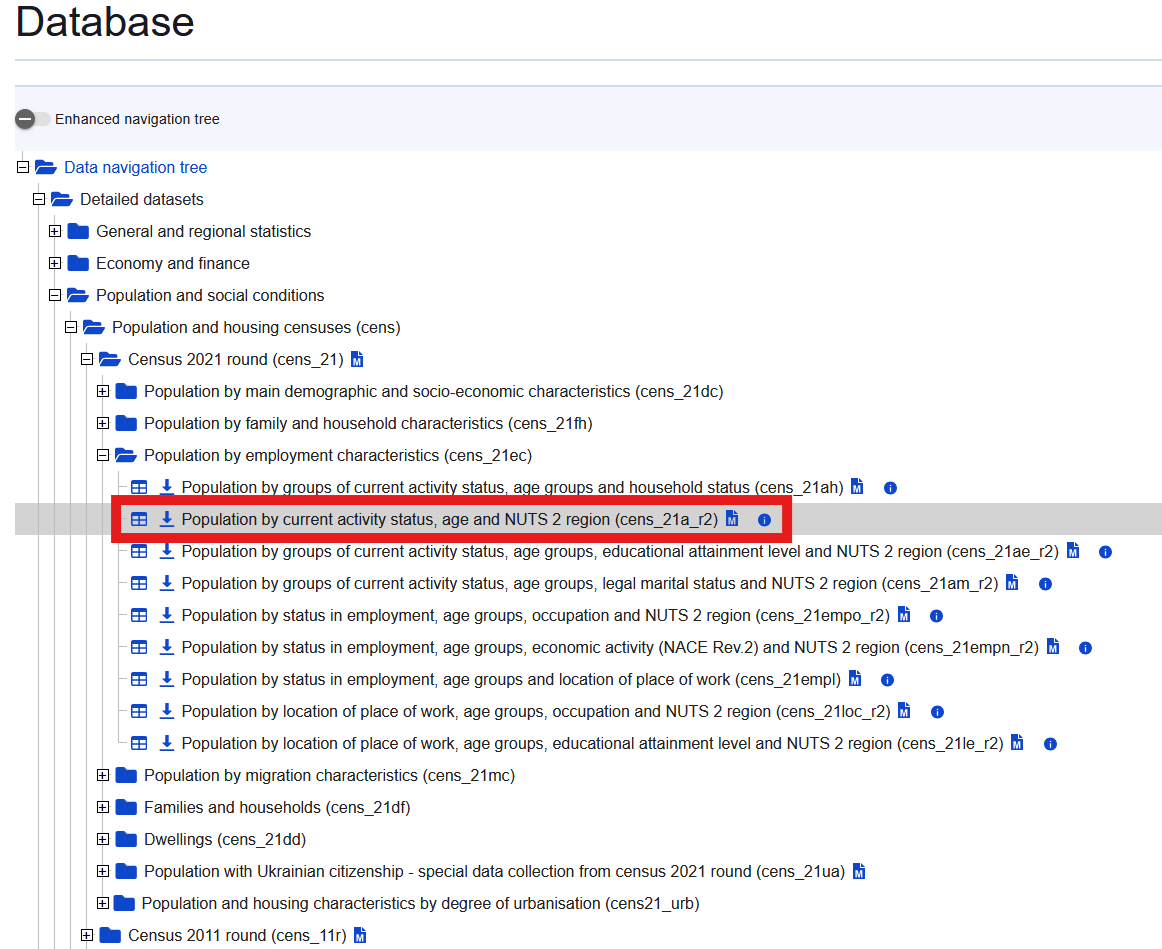Viewport: 1162px width, 949px height.
Task: Expand General and regional statistics folder
Action: [x=55, y=232]
